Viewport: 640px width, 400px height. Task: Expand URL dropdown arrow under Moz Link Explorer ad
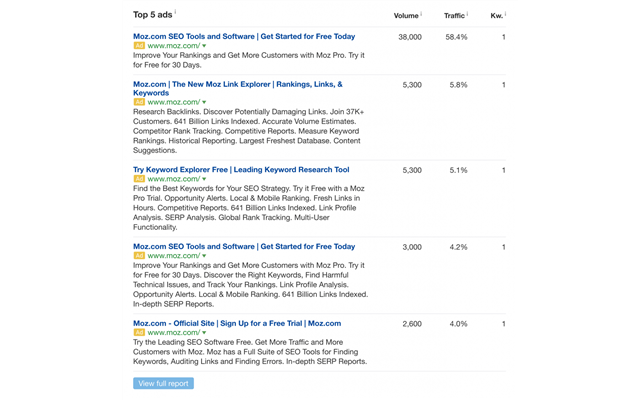point(204,102)
